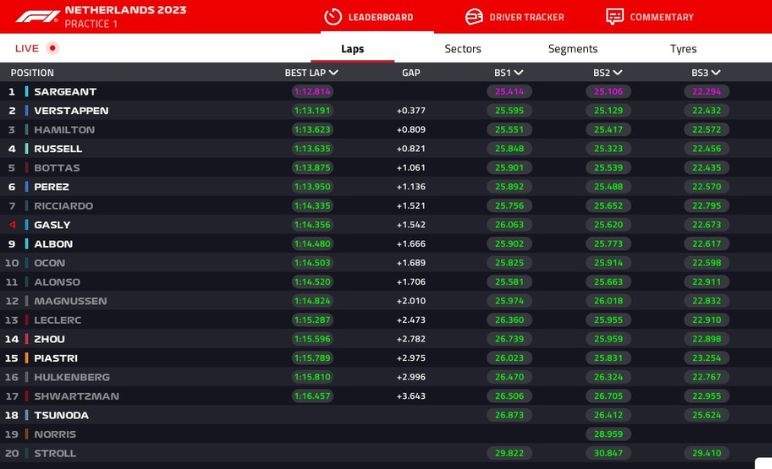This screenshot has height=469, width=772.
Task: Open the Driver Tracker tab
Action: 515,17
